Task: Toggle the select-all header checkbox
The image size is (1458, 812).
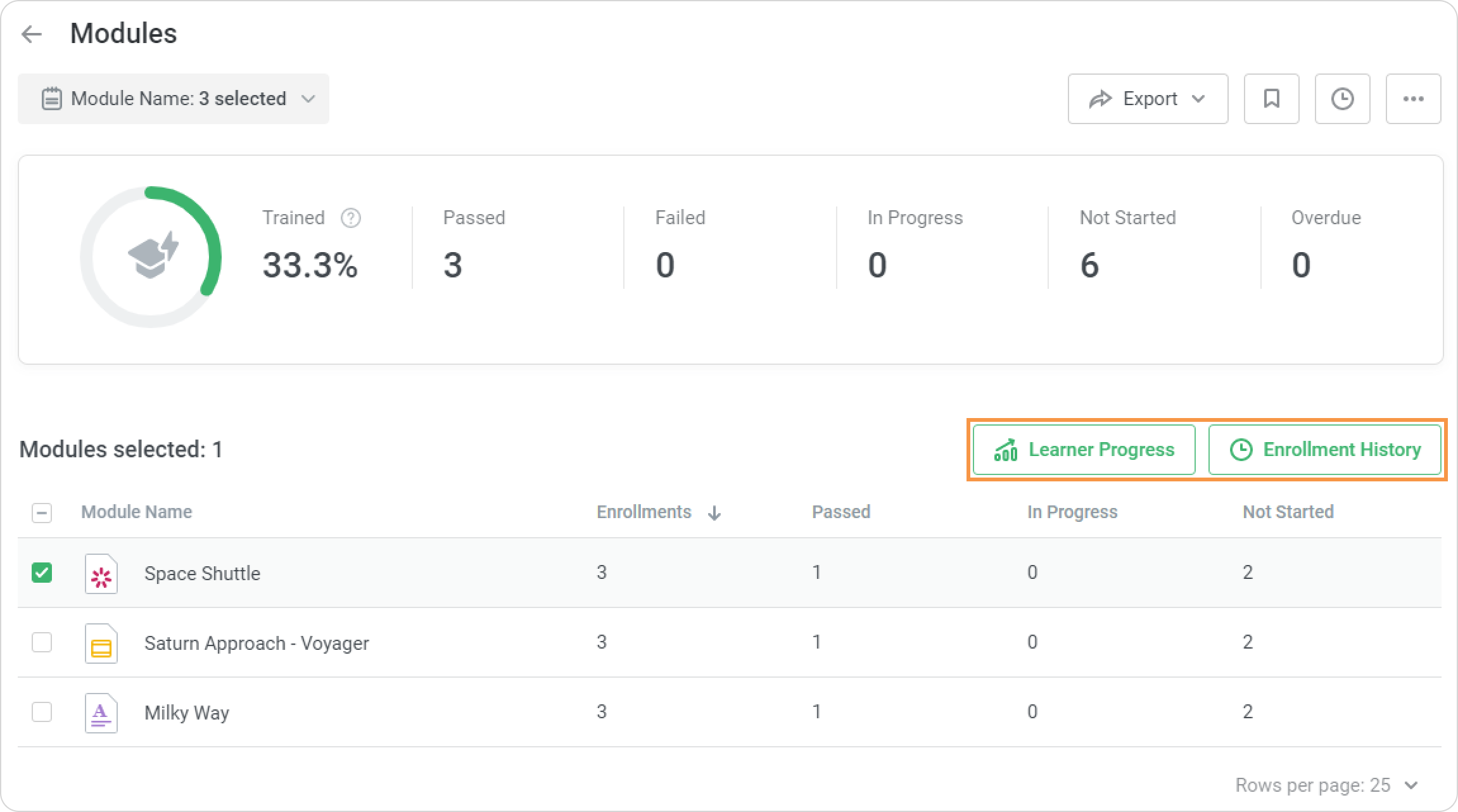Action: tap(42, 512)
